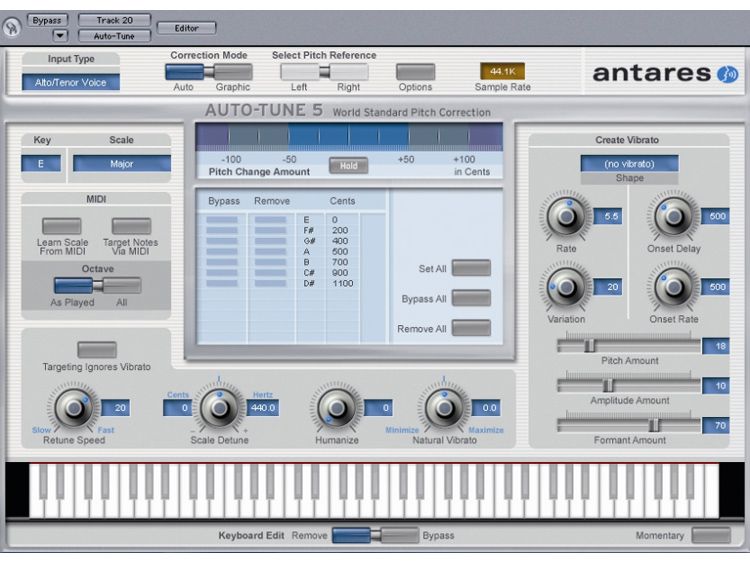
Task: Click the Bypass button in header
Action: (x=47, y=20)
